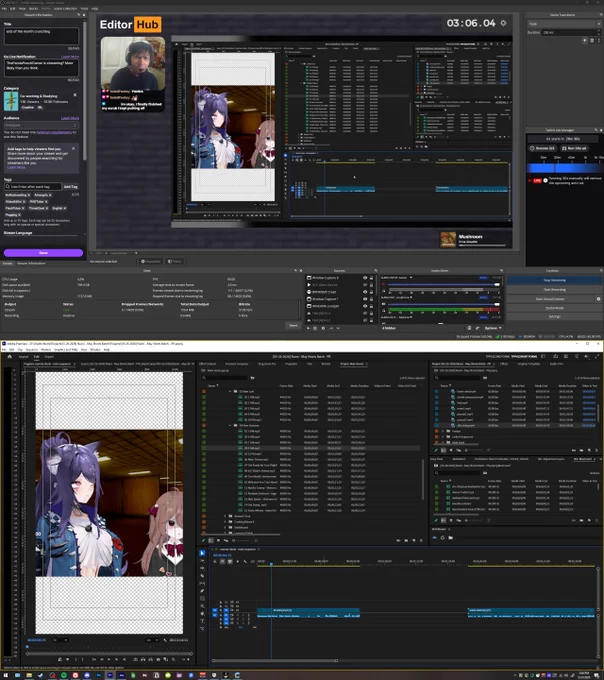Click the tags search input field

click(x=33, y=186)
